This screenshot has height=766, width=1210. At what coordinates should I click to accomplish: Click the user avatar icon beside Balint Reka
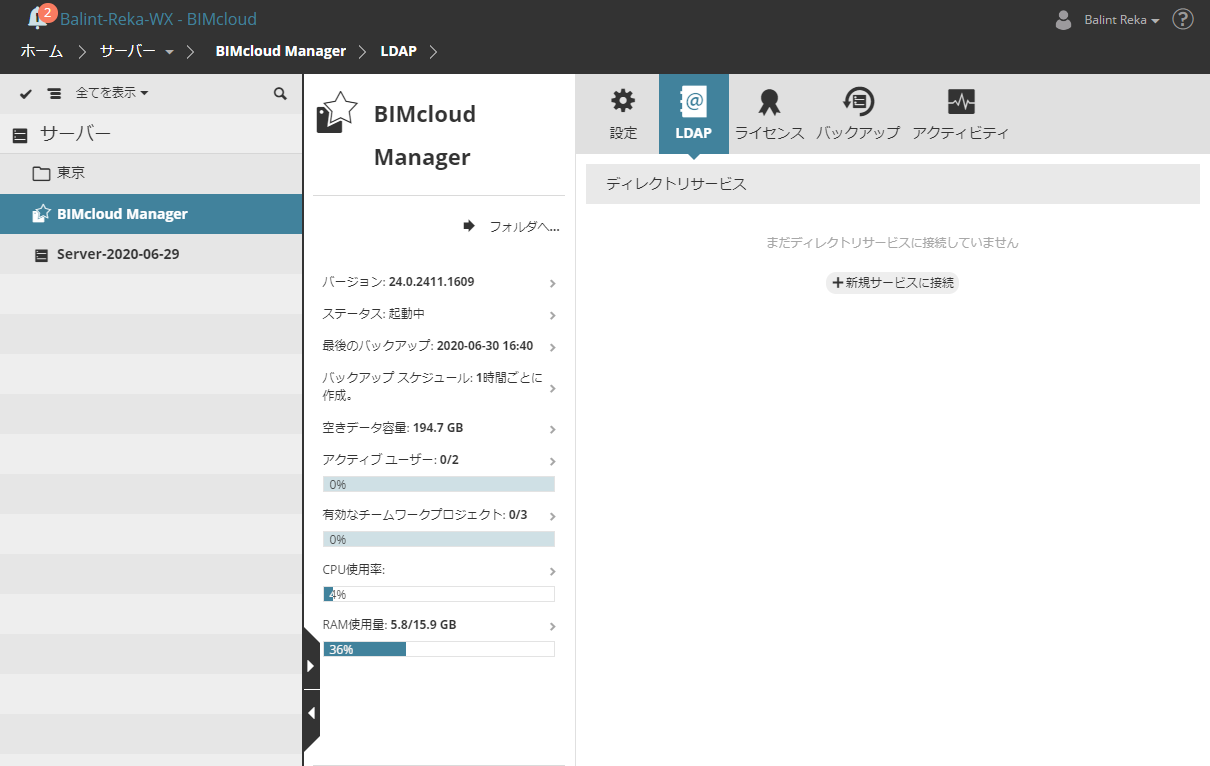1064,19
